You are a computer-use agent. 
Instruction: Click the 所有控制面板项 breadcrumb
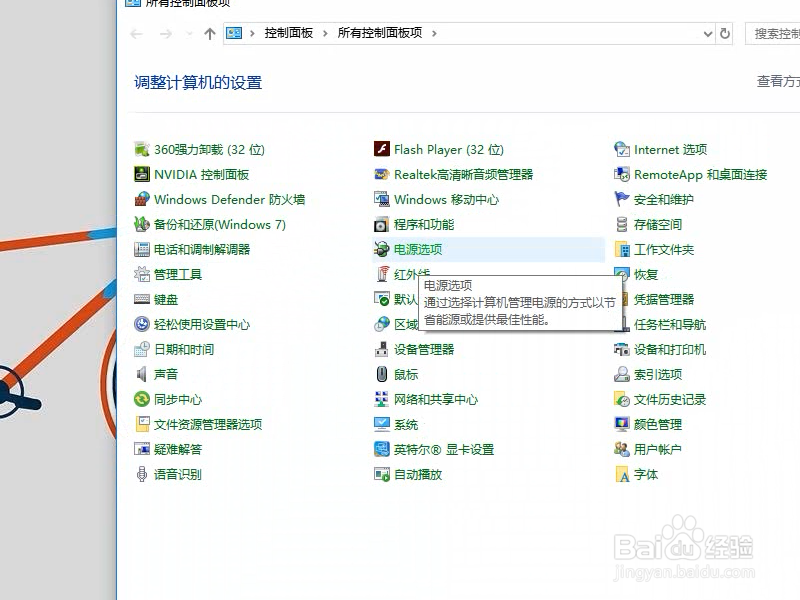pyautogui.click(x=380, y=33)
